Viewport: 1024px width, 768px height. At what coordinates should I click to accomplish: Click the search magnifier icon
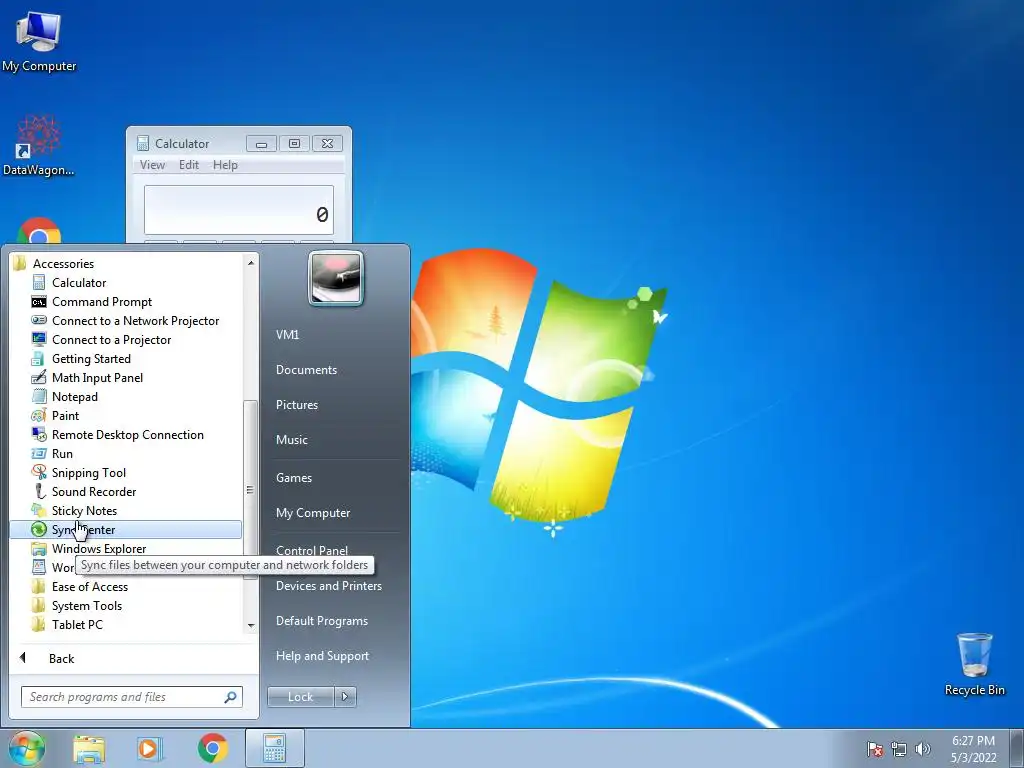pos(231,697)
